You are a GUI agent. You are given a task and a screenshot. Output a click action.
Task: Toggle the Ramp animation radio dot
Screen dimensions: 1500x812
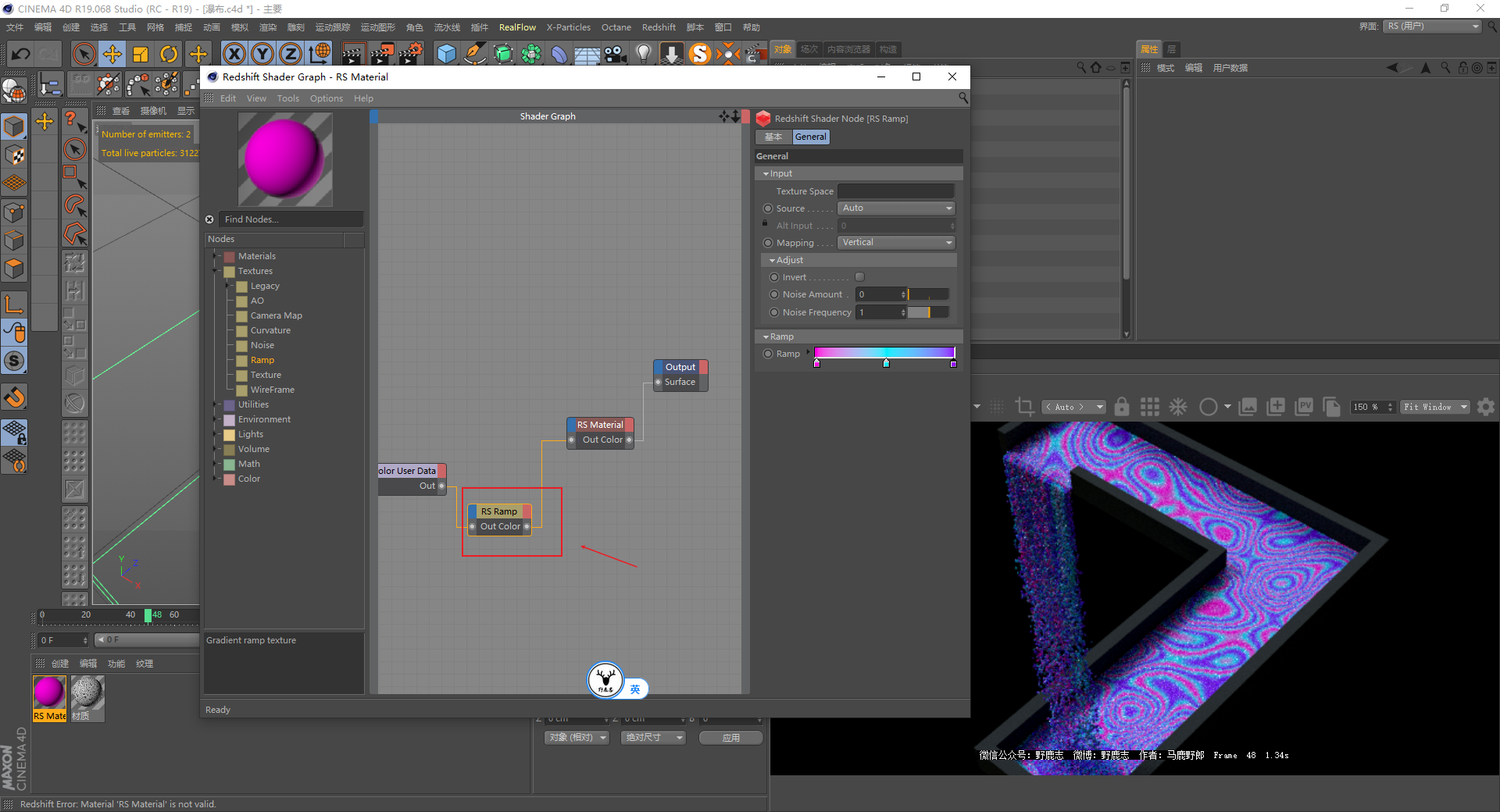(x=768, y=354)
